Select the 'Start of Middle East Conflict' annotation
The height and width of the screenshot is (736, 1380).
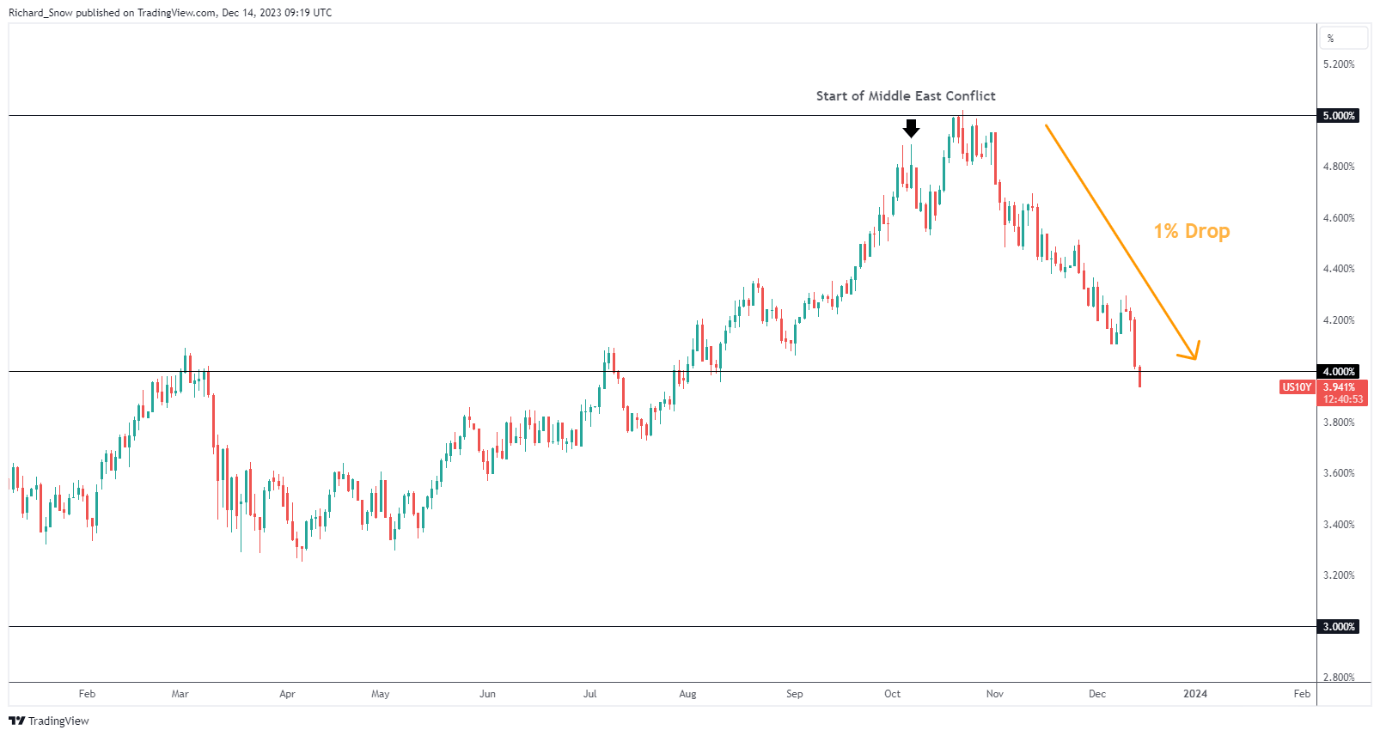(906, 96)
